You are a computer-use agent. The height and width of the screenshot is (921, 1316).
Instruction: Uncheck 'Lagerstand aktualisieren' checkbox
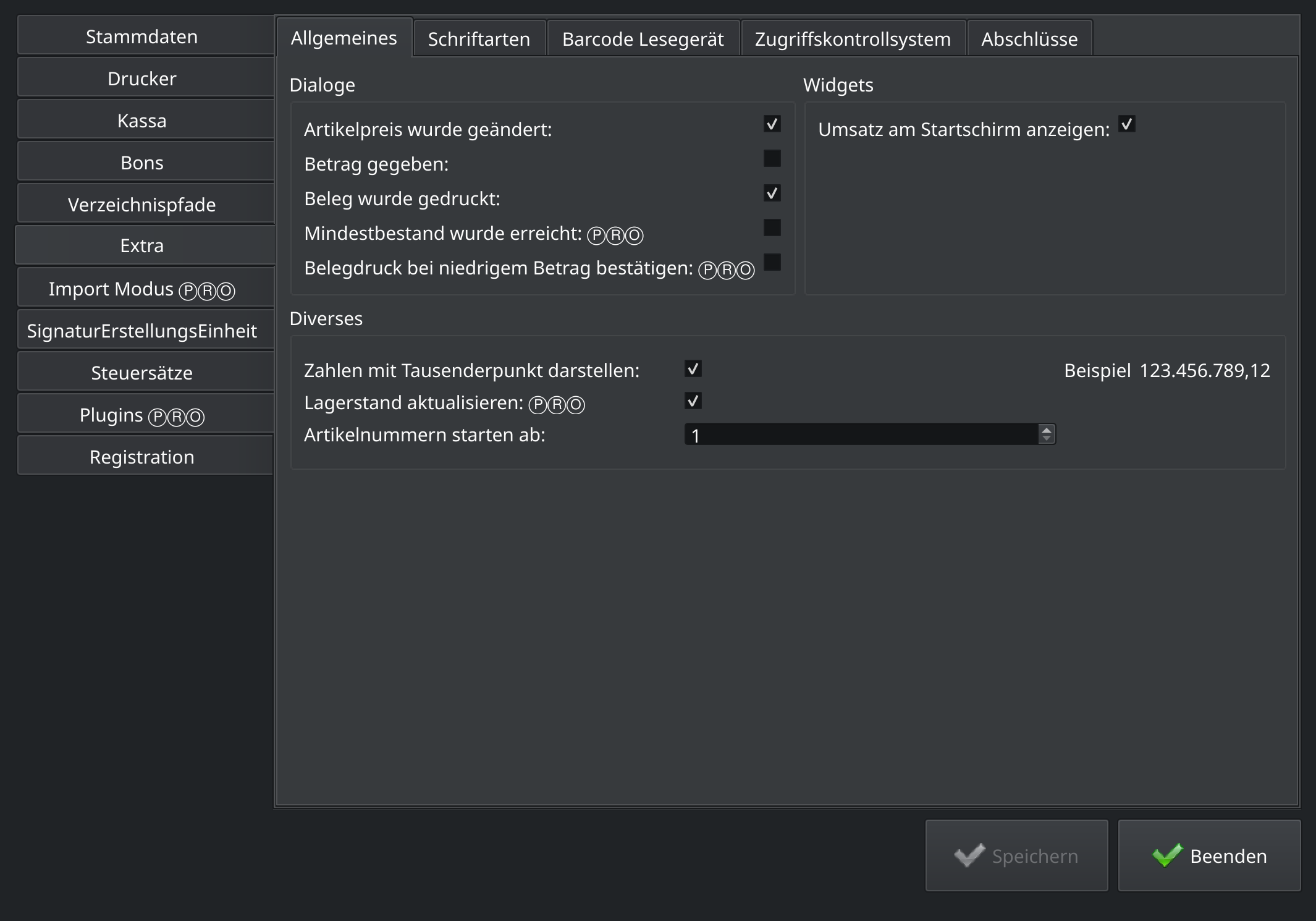tap(693, 401)
